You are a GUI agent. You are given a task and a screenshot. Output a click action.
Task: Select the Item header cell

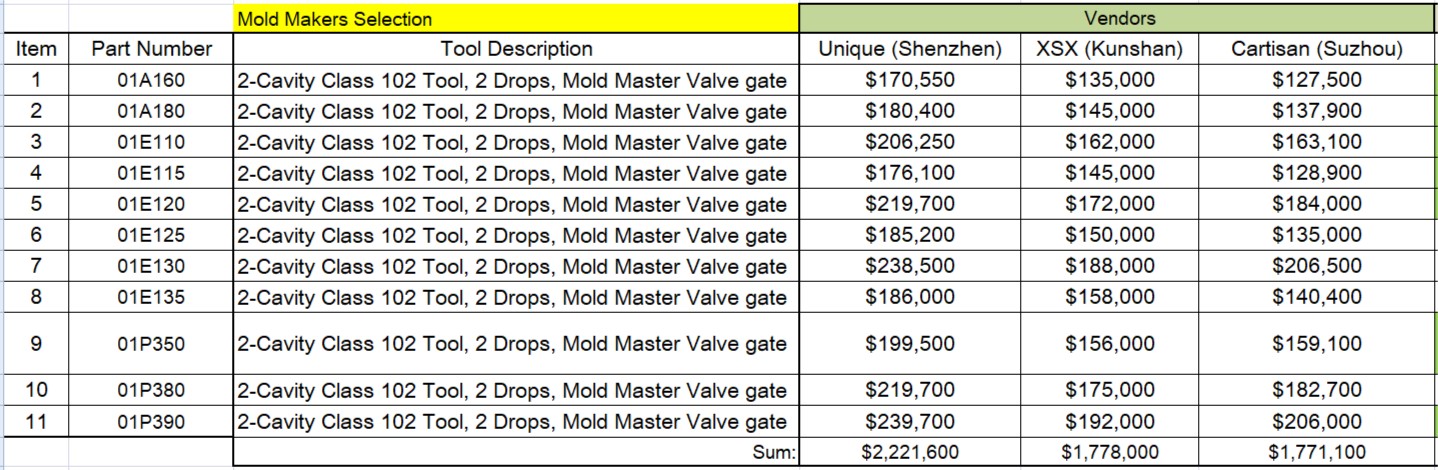pos(35,49)
